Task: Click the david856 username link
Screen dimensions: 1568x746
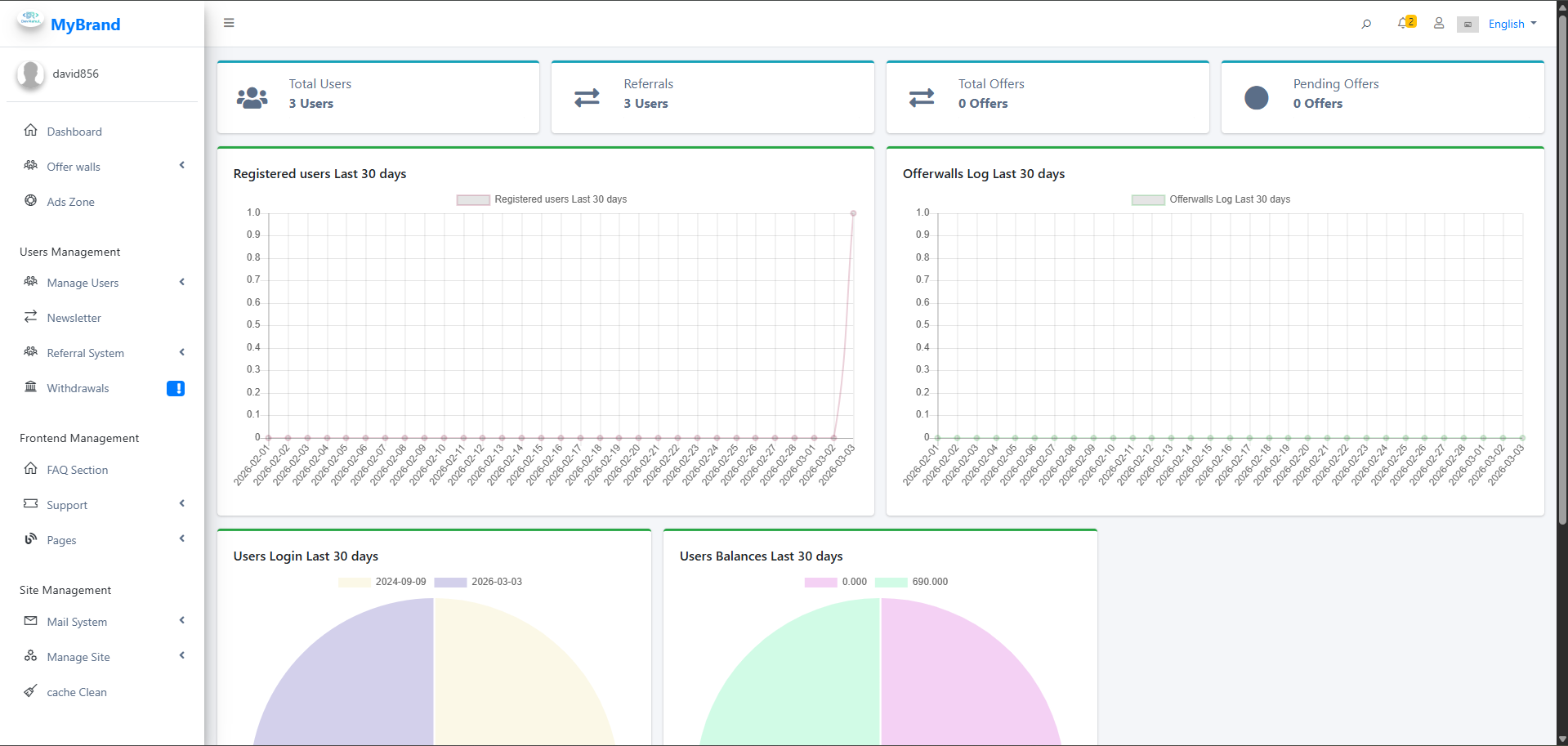Action: click(x=75, y=74)
